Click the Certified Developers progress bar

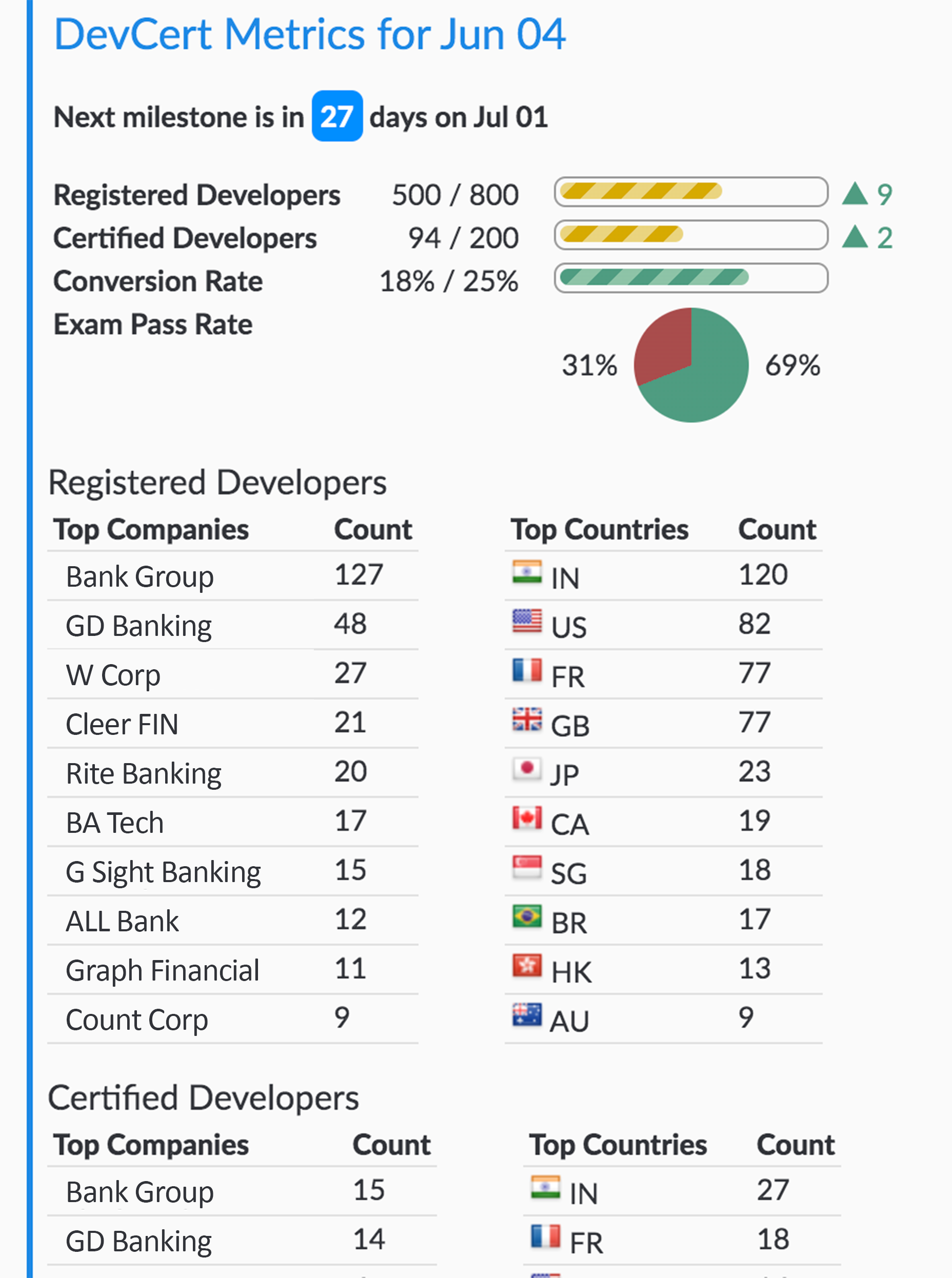pos(690,235)
